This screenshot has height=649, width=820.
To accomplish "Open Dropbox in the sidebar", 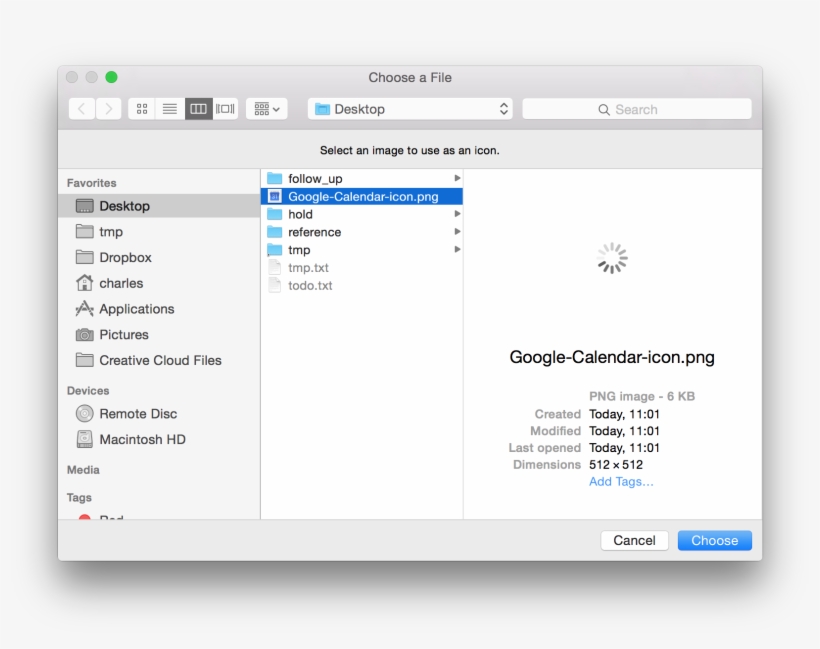I will [159, 257].
